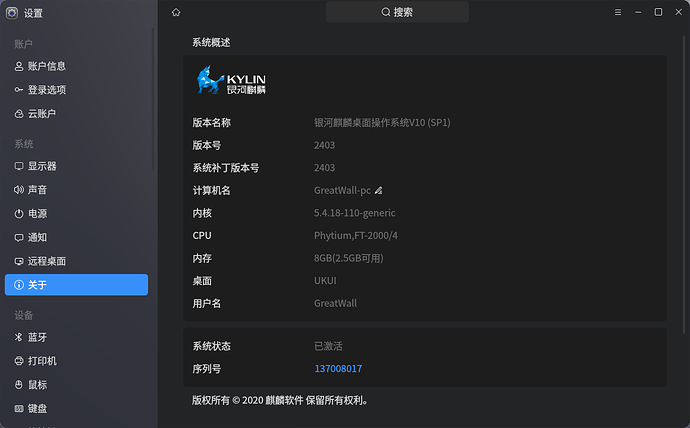Click the 系统概述 heading
Viewport: 690px width, 428px height.
[211, 42]
